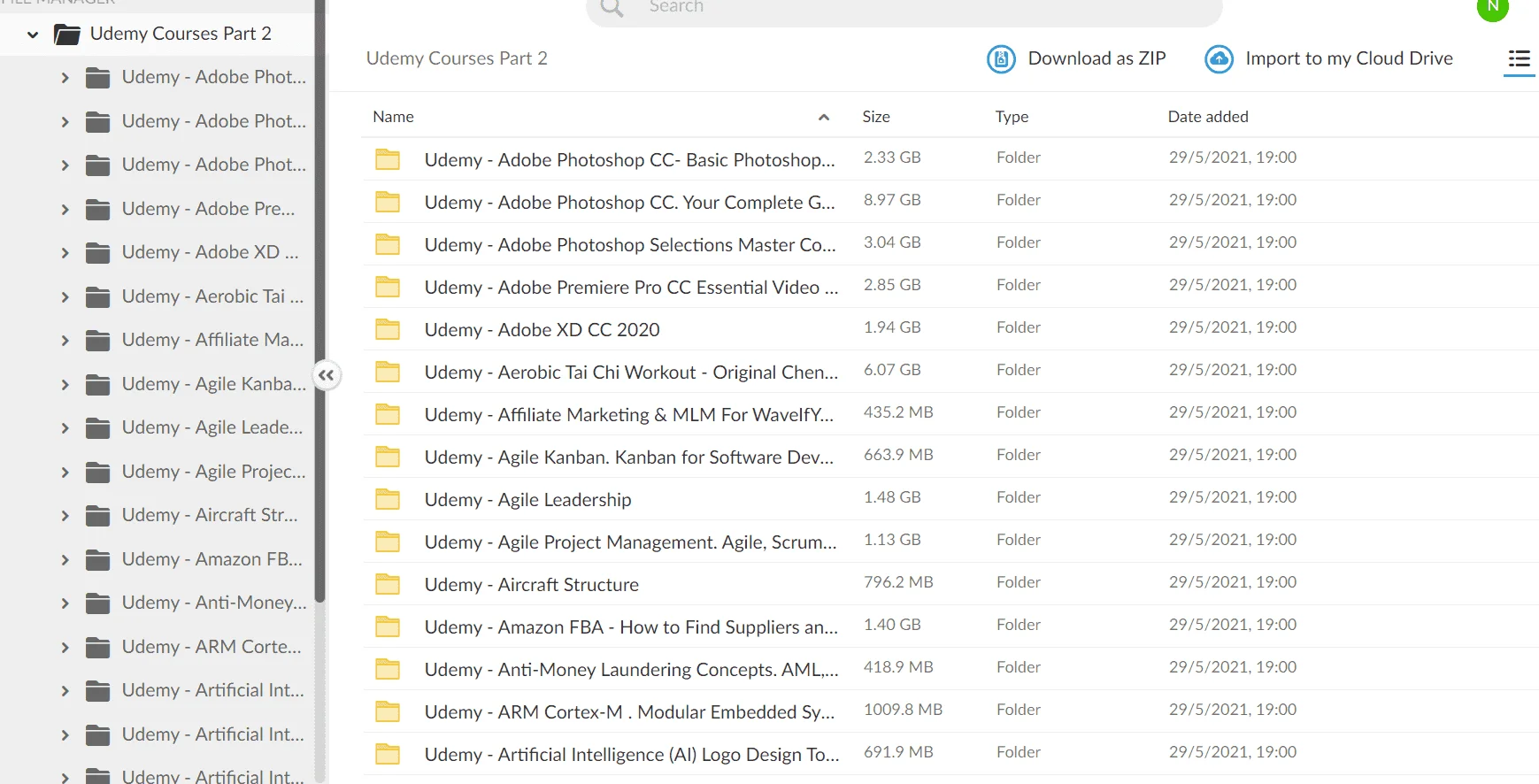Click folder icon for Adobe XD CC 2020 row
1539x784 pixels.
[388, 329]
